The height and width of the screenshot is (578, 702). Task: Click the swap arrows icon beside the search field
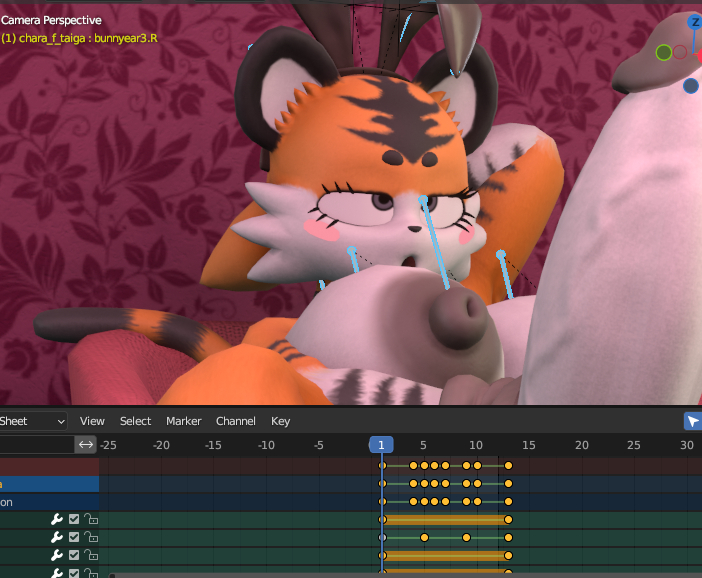(86, 444)
